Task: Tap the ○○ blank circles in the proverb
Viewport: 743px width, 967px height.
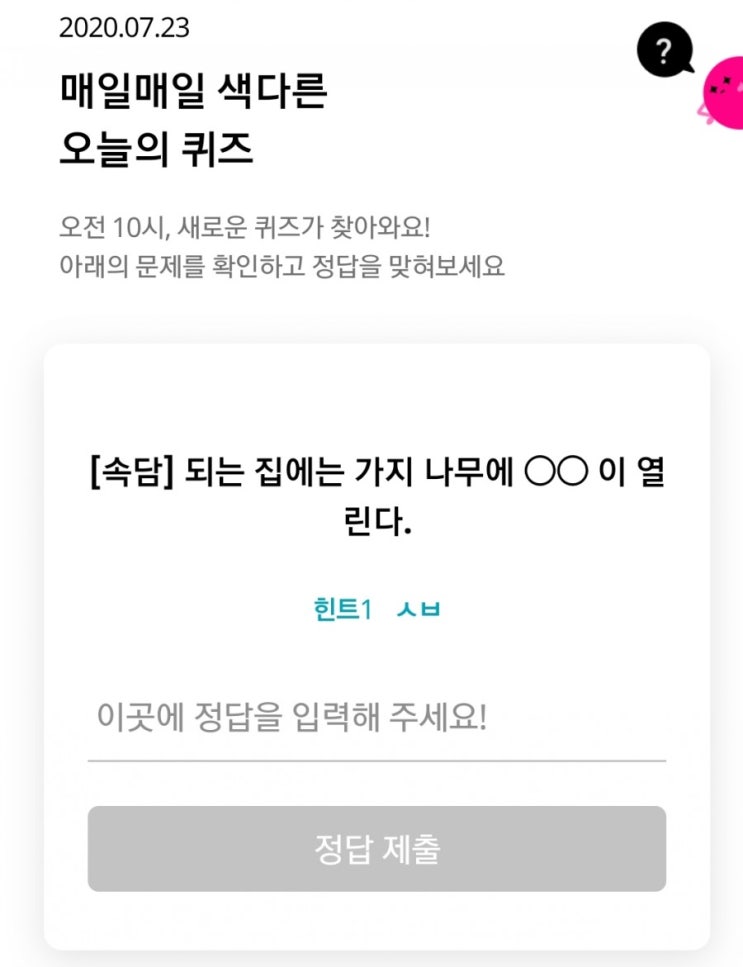Action: tap(556, 473)
